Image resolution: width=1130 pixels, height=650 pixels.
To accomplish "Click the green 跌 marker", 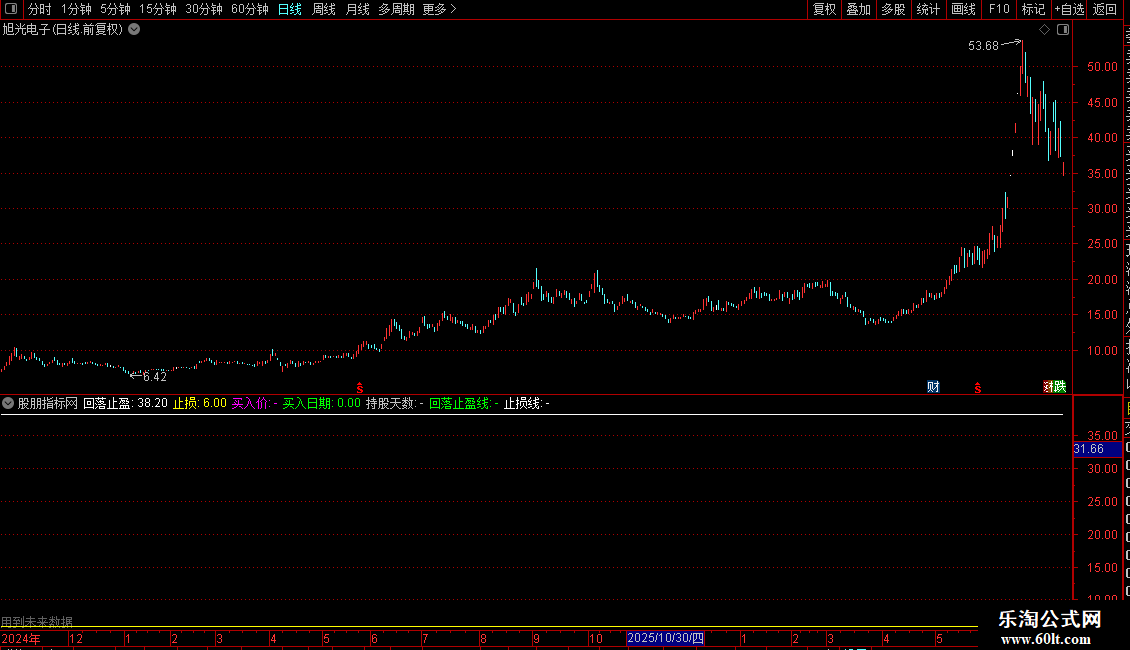I will 1060,387.
